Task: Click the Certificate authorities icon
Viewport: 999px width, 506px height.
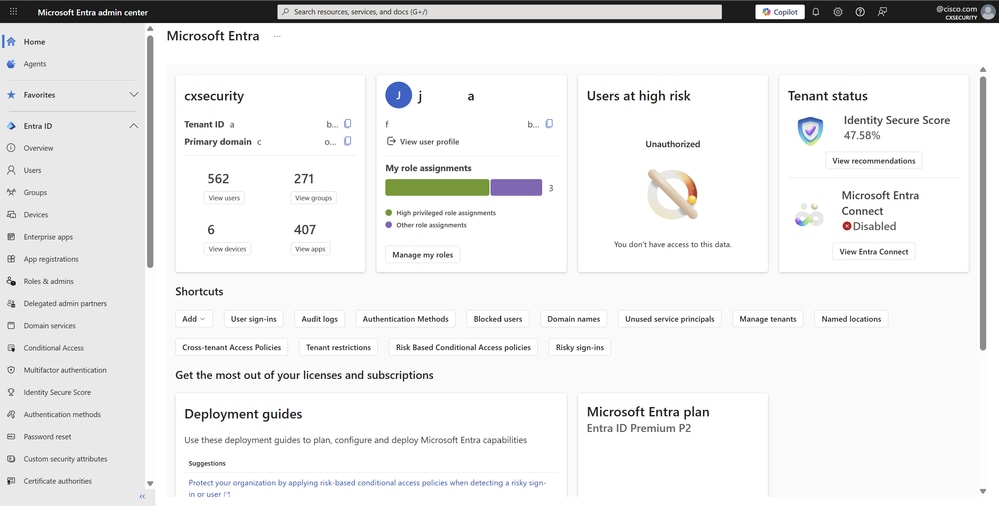Action: (x=11, y=481)
